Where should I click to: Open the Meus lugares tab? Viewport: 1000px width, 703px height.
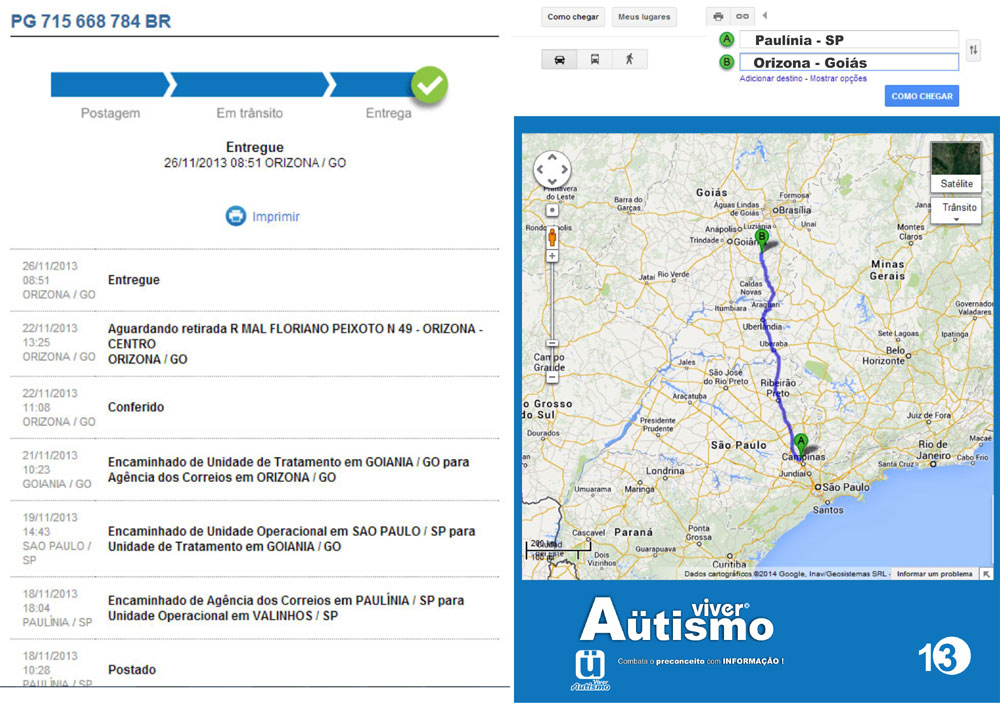[644, 17]
